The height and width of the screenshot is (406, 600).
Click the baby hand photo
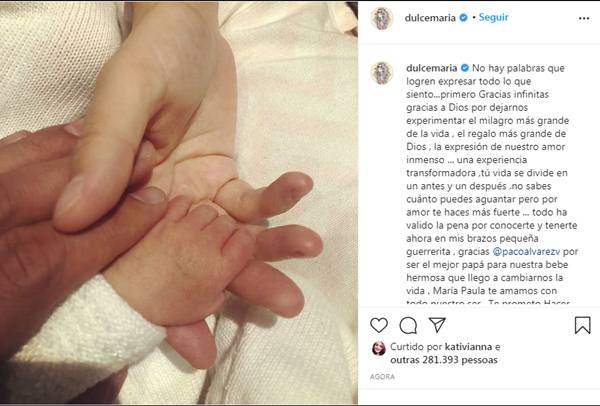point(179,203)
